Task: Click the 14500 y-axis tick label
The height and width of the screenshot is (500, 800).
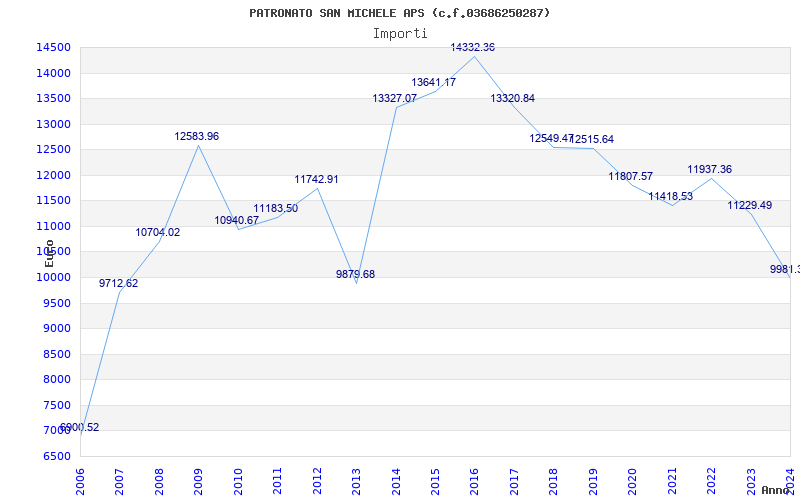Action: [53, 47]
